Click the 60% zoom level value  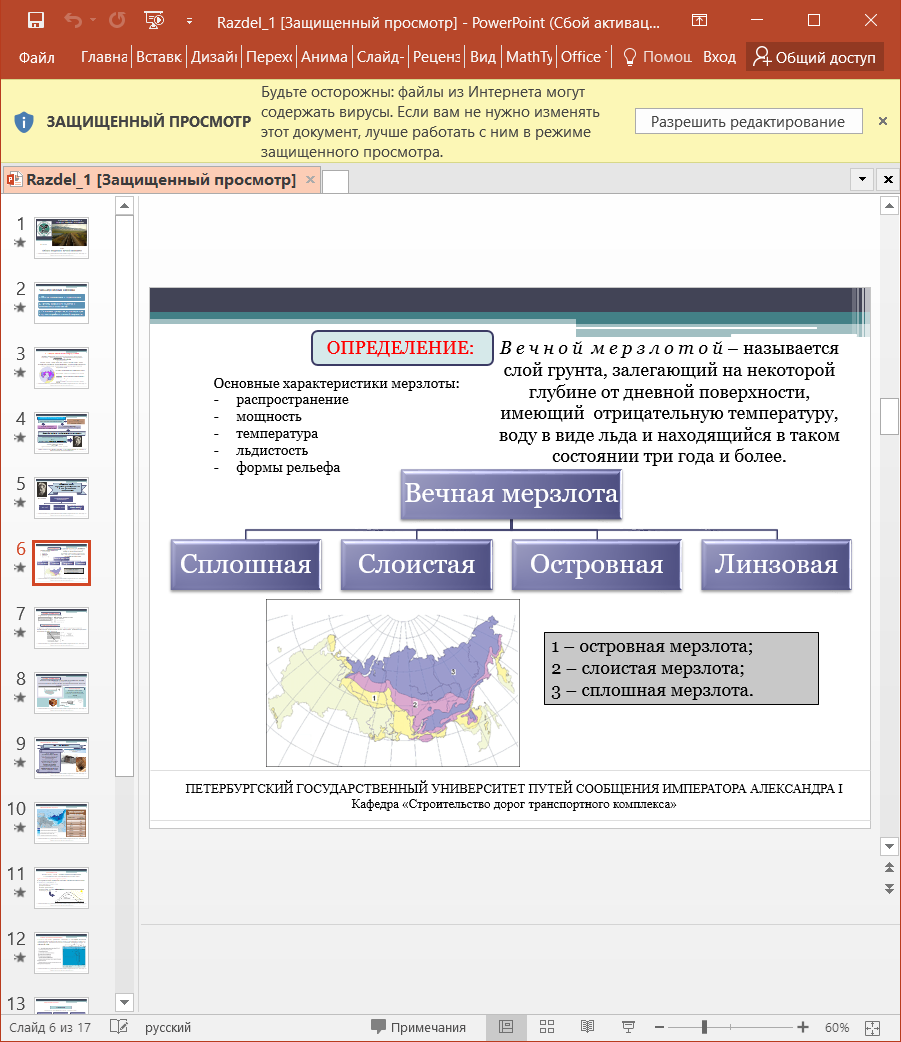(x=837, y=1027)
